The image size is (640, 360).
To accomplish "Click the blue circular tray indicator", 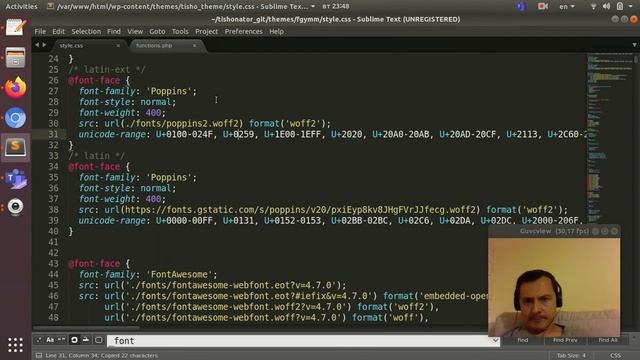I will (x=520, y=6).
